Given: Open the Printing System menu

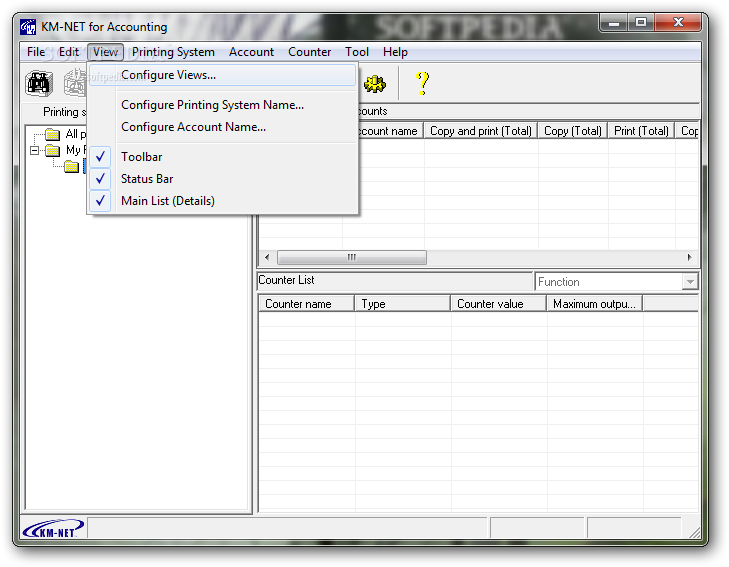Looking at the screenshot, I should pos(173,52).
